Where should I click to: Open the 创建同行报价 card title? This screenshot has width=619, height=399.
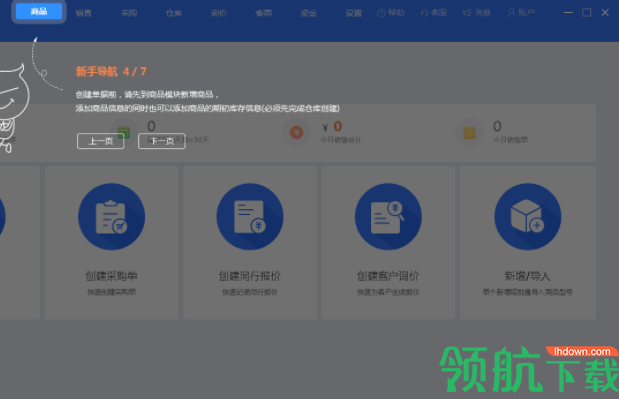point(250,276)
